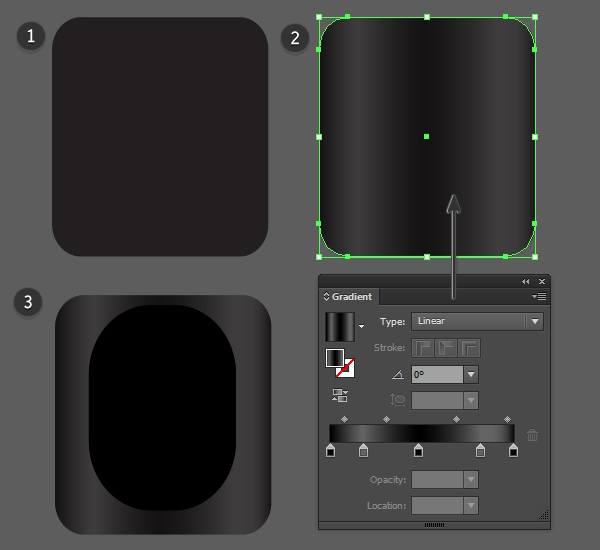Choose apply gradient across stroke option
This screenshot has width=600, height=550.
click(469, 348)
